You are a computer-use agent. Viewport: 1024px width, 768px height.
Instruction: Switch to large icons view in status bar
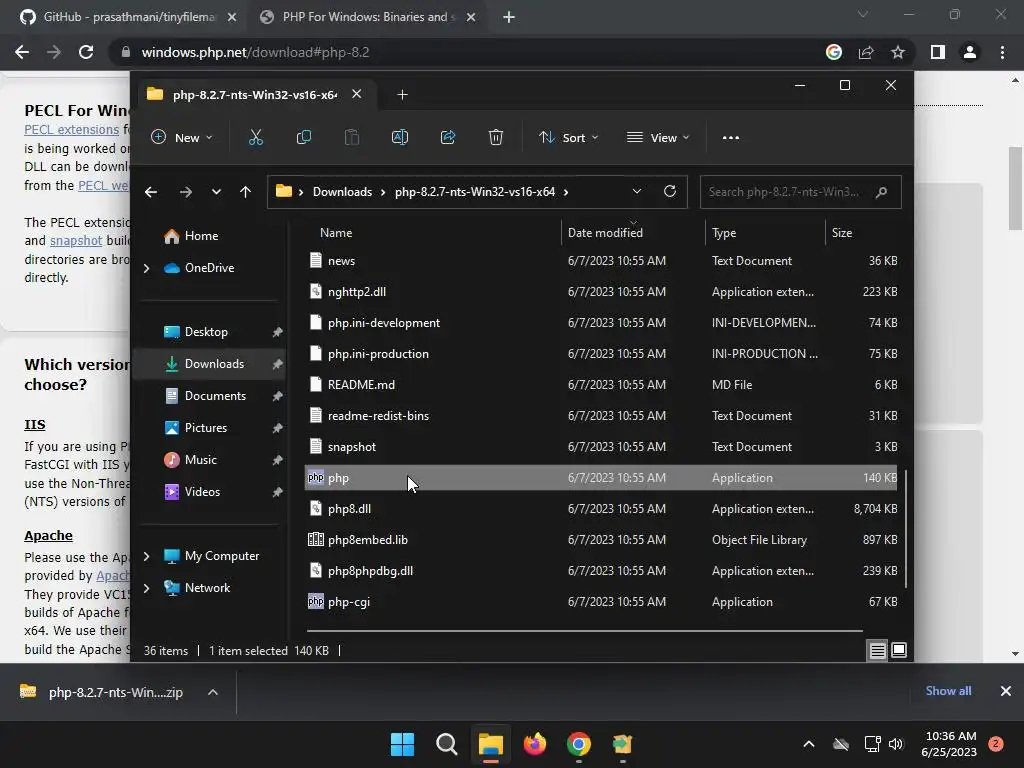click(x=899, y=650)
